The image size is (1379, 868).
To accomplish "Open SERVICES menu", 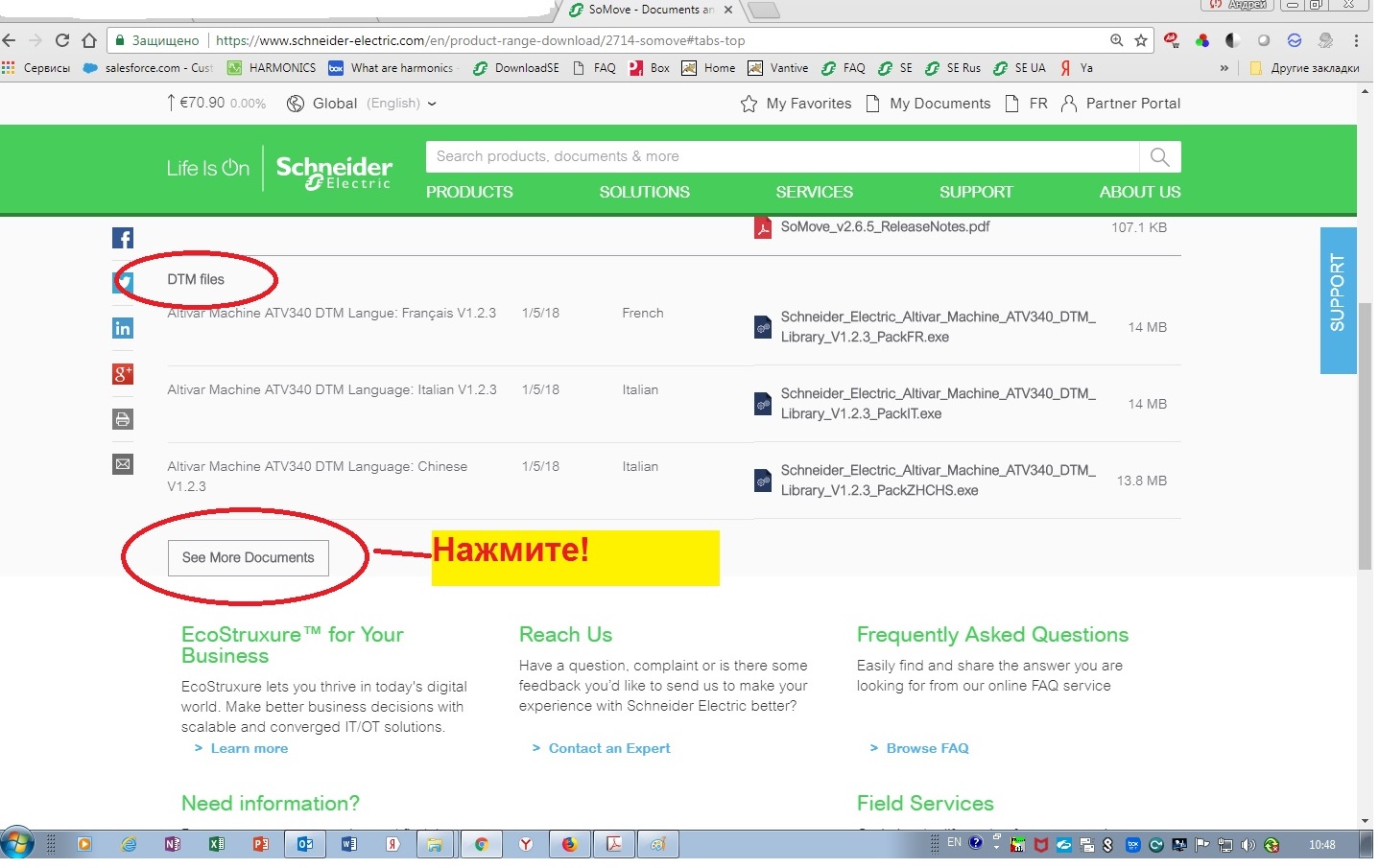I will click(x=815, y=192).
